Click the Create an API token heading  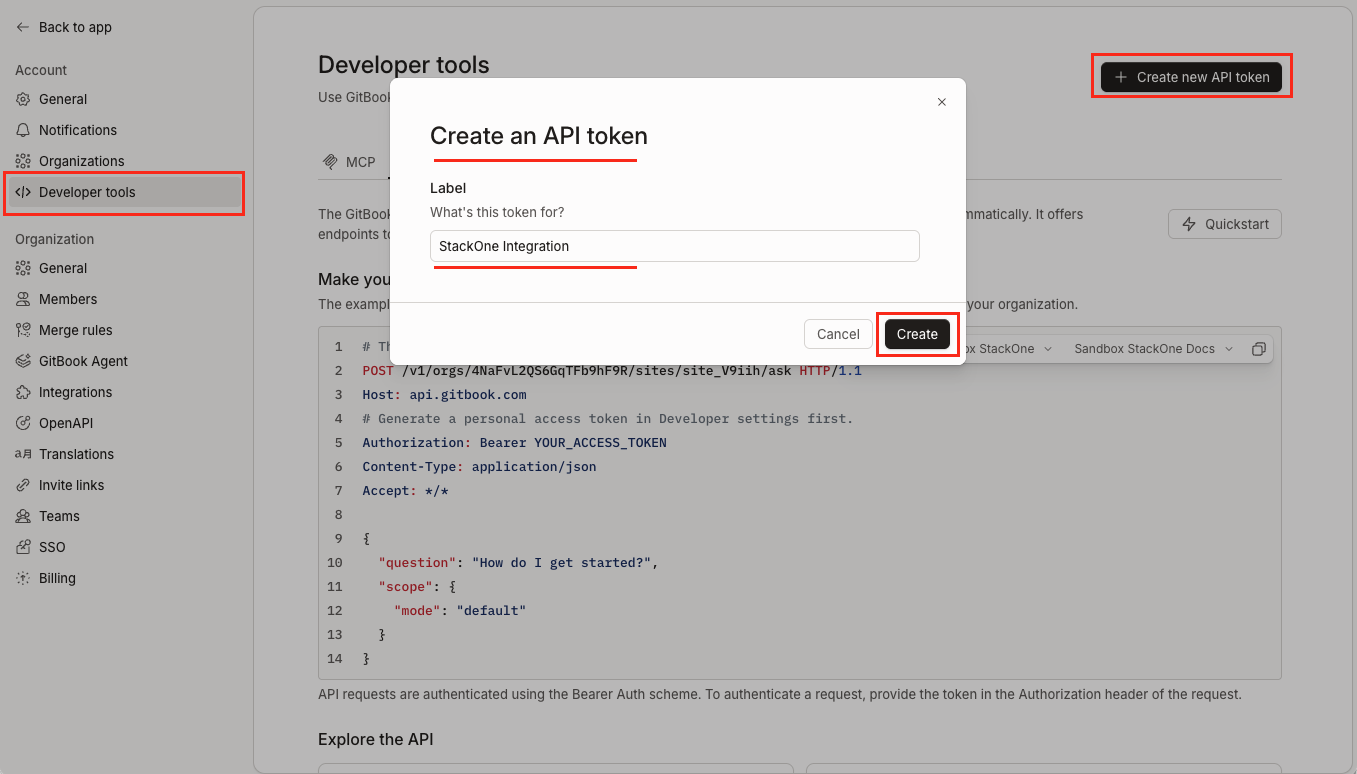pos(539,136)
